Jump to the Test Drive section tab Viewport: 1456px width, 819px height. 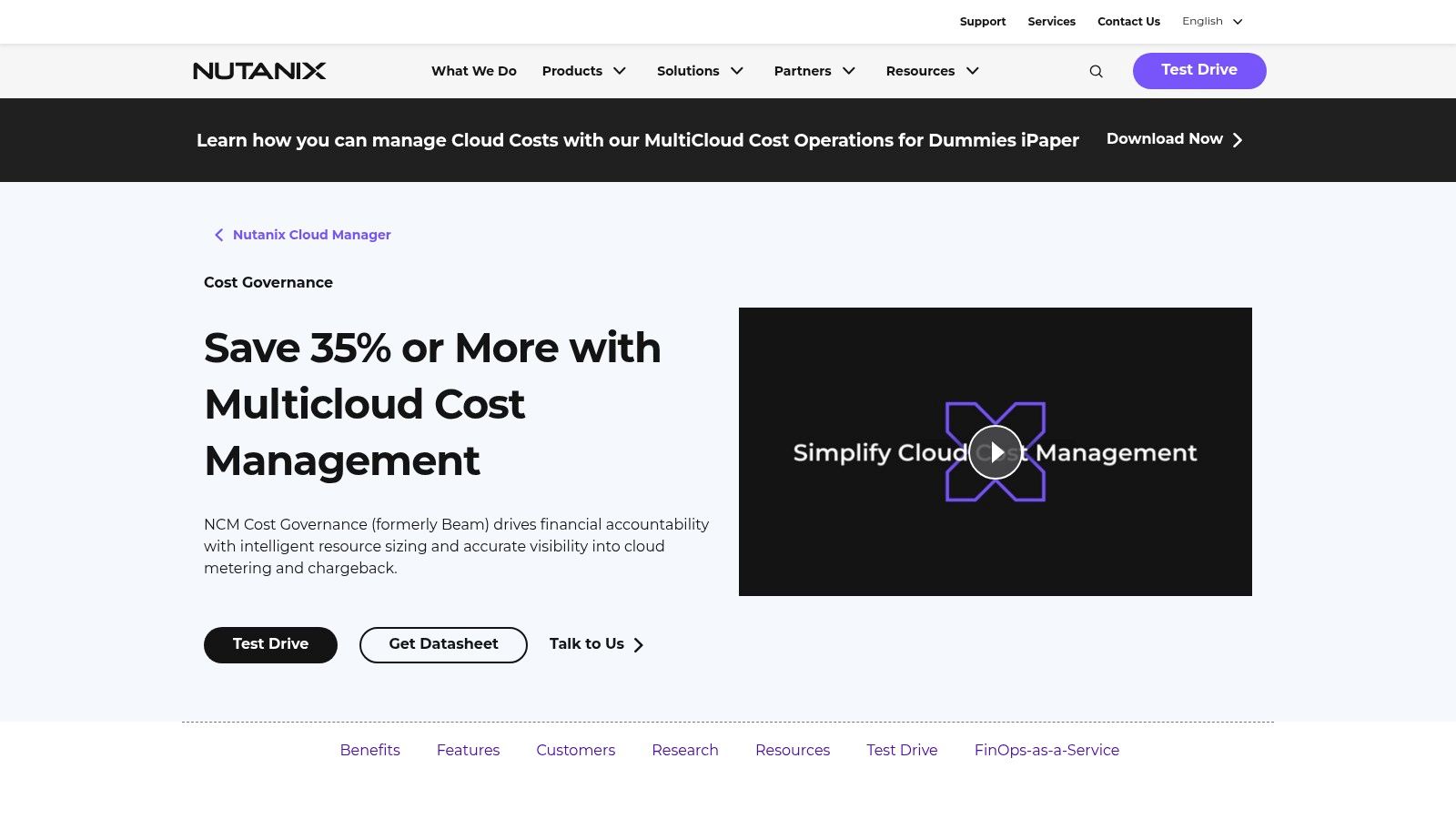pyautogui.click(x=902, y=750)
